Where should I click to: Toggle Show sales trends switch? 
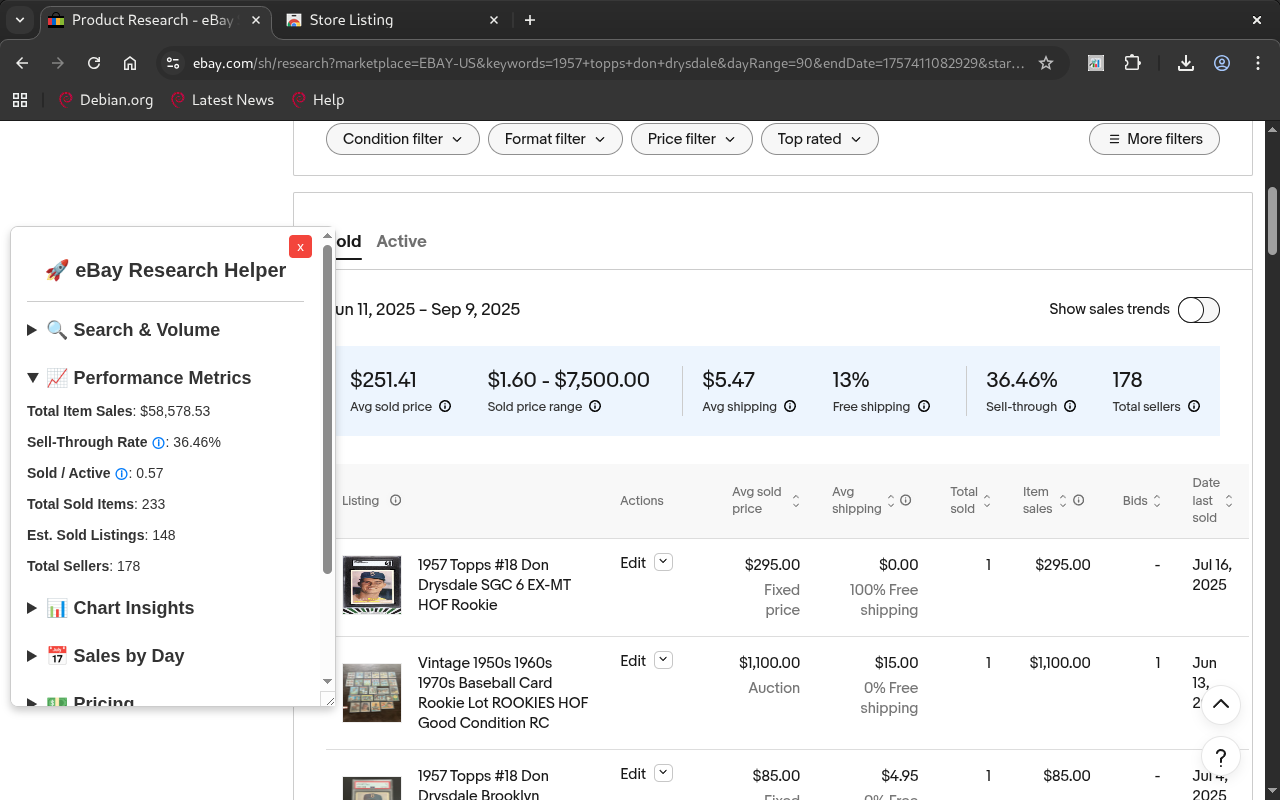point(1198,310)
